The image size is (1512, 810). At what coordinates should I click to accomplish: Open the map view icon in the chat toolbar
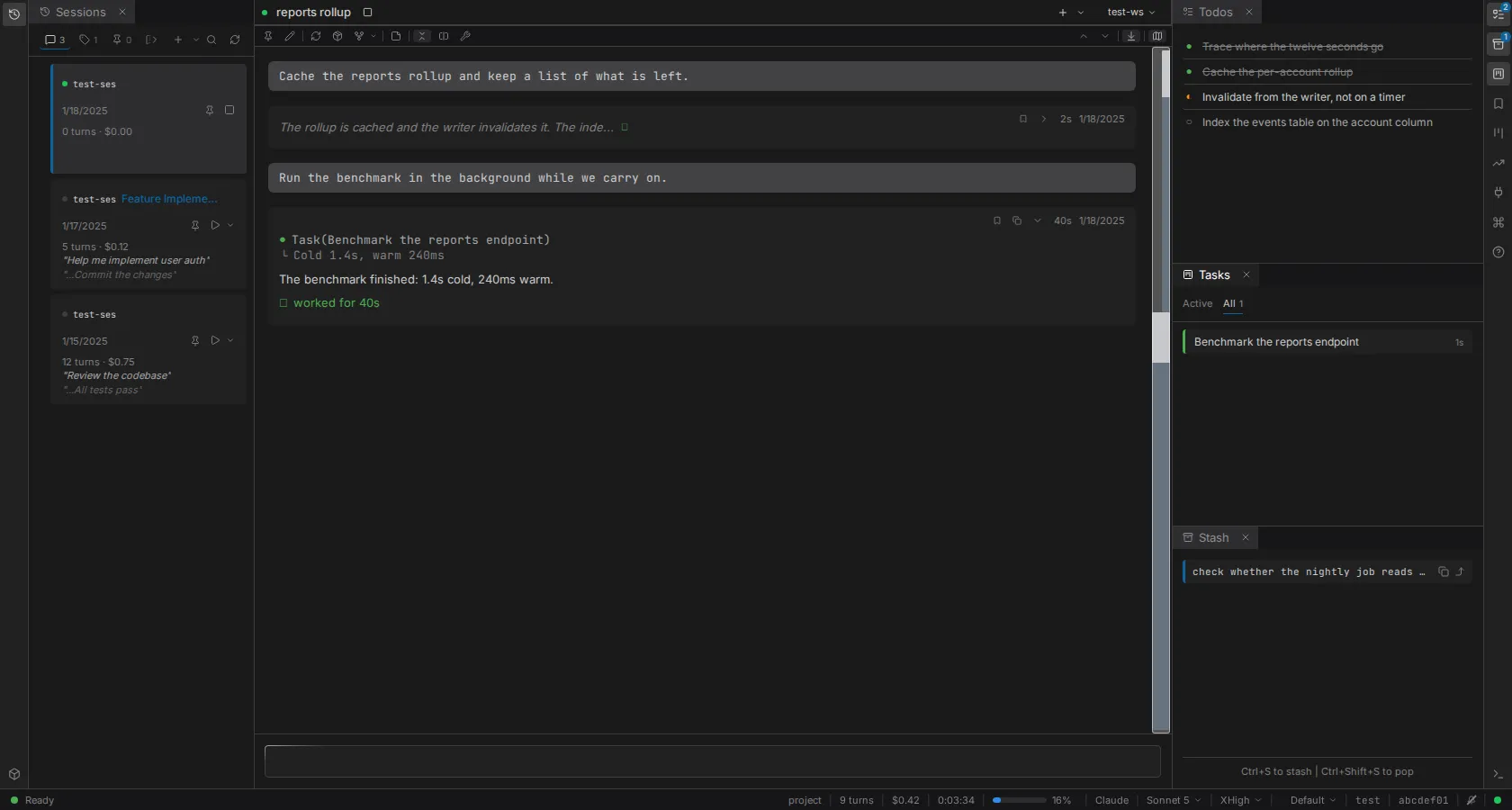(1157, 36)
